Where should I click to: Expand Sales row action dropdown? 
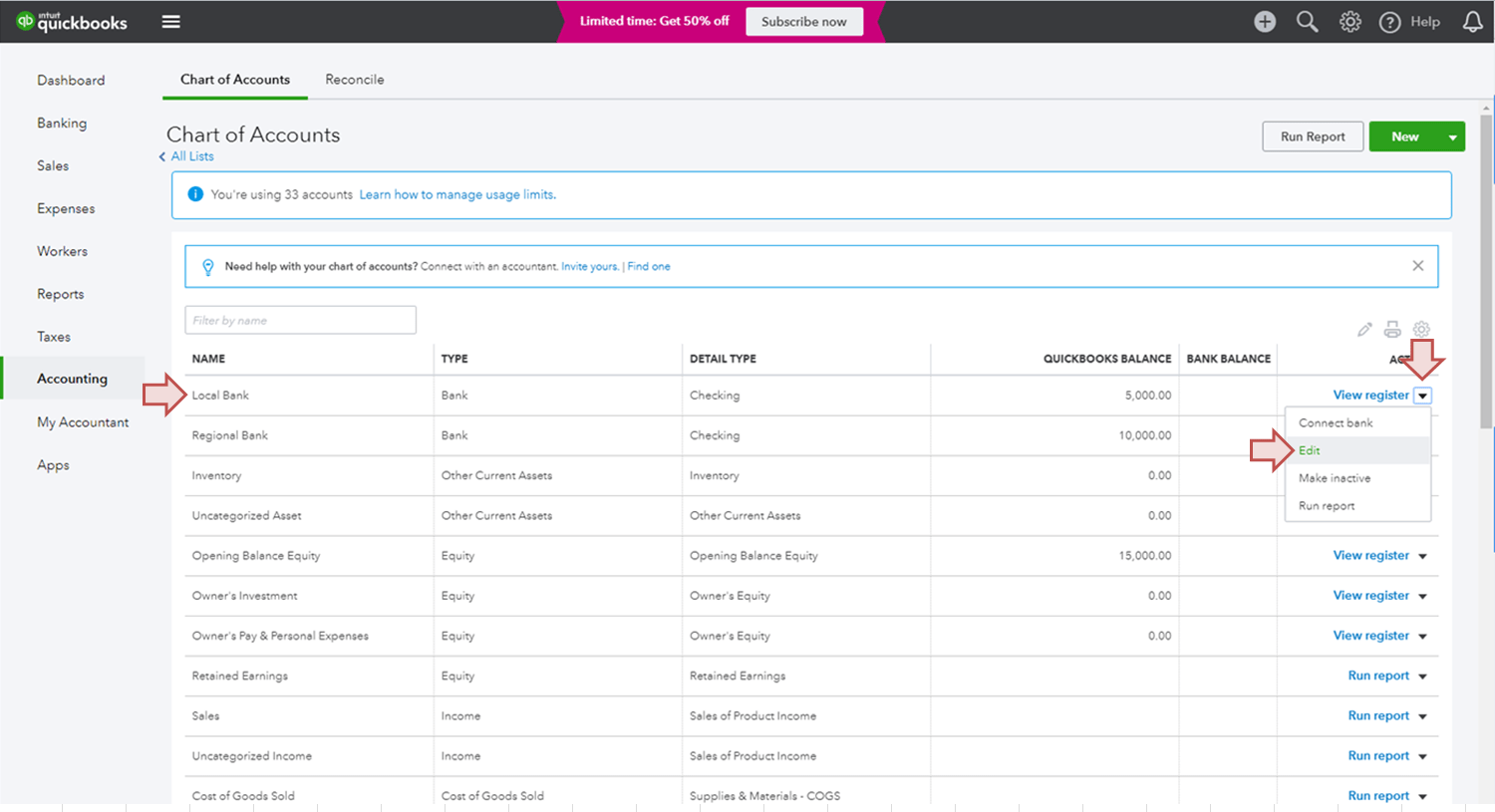tap(1422, 716)
